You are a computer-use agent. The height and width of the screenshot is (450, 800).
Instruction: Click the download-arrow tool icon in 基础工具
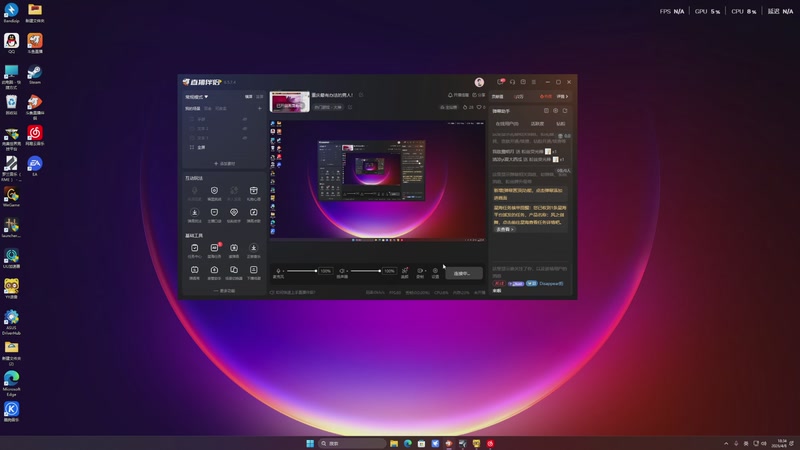tap(254, 250)
